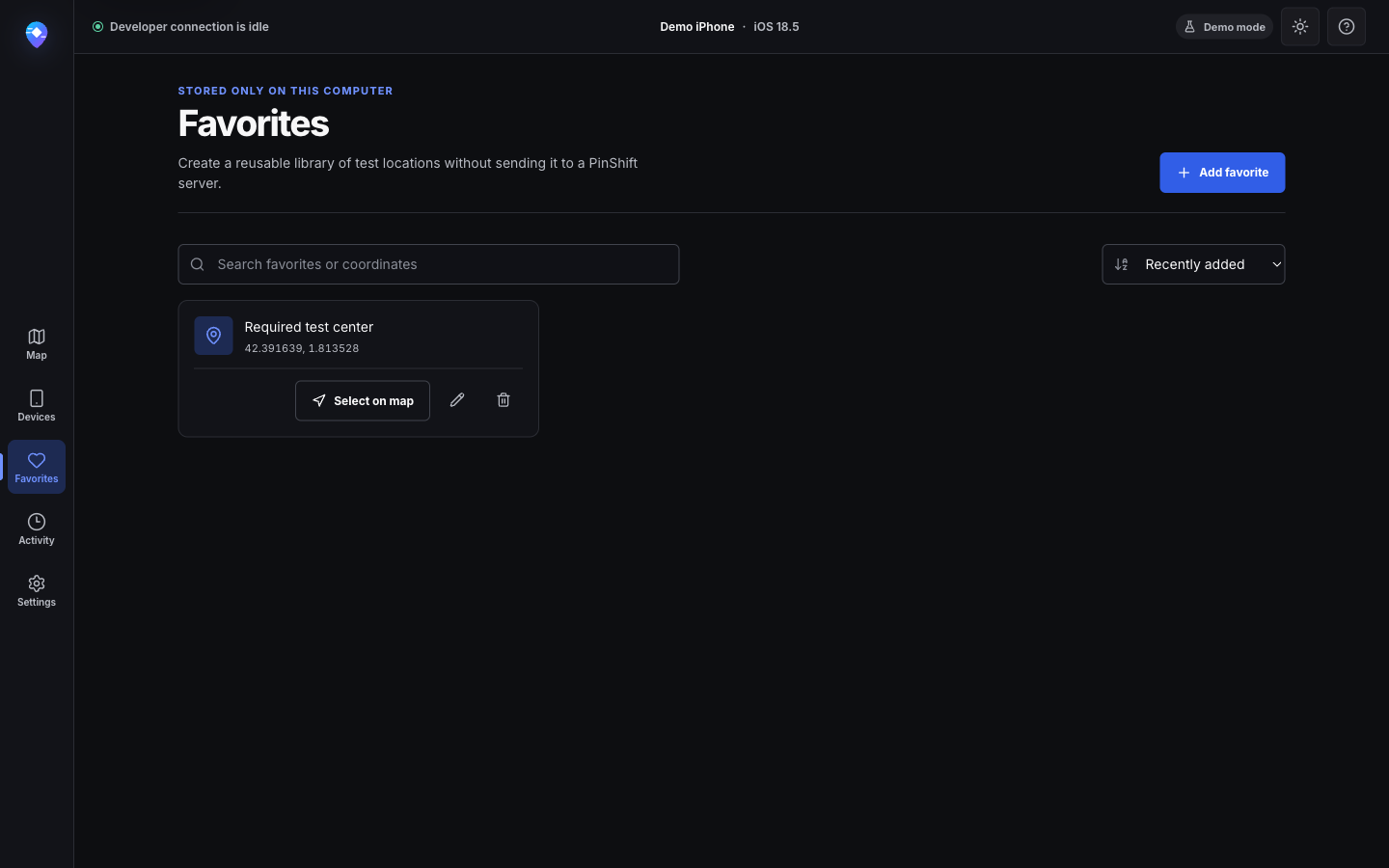Delete the Required test center favorite
Screen dimensions: 1389x868
[504, 400]
